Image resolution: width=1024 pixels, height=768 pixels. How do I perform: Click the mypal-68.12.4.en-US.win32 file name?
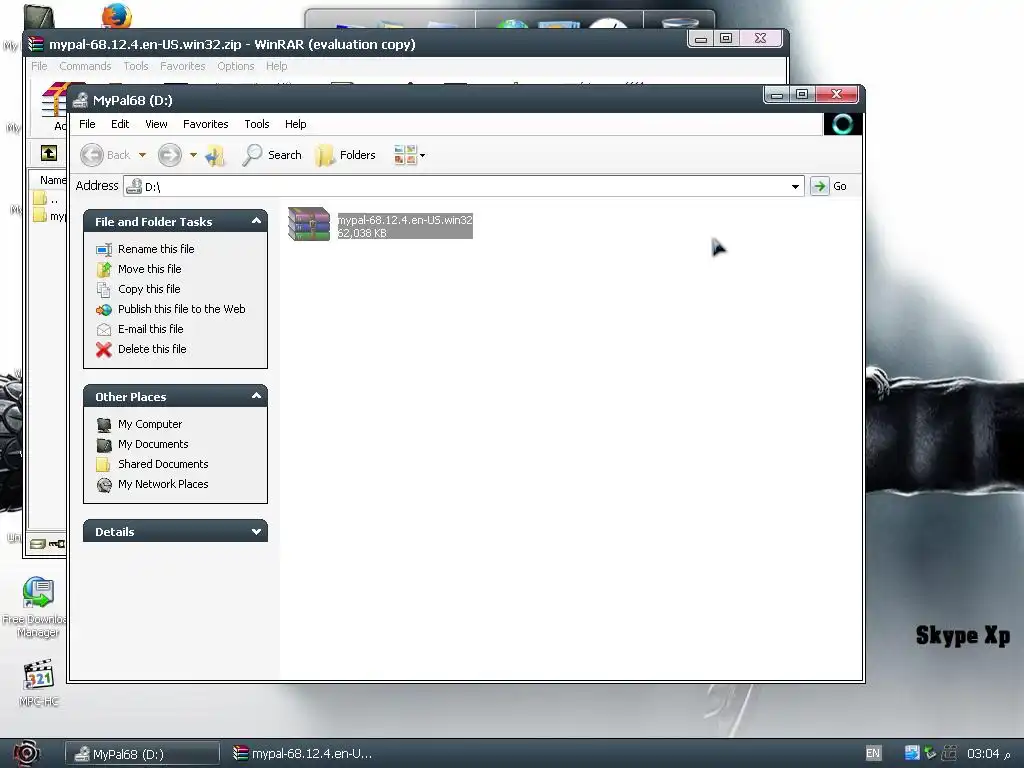point(404,220)
